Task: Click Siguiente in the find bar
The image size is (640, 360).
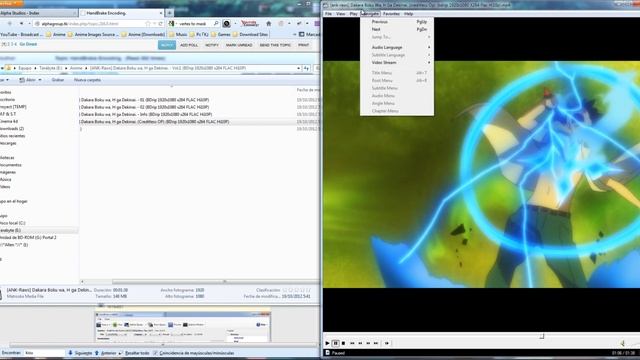Action: (80, 353)
